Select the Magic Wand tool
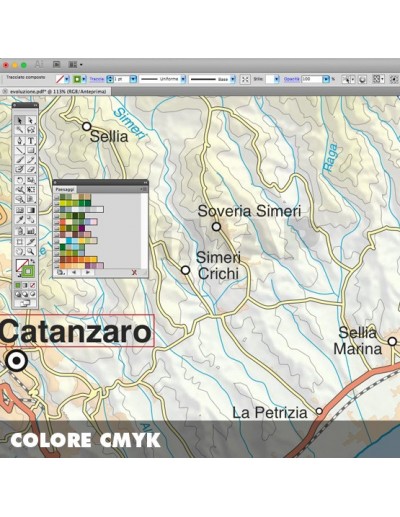 (x=20, y=130)
